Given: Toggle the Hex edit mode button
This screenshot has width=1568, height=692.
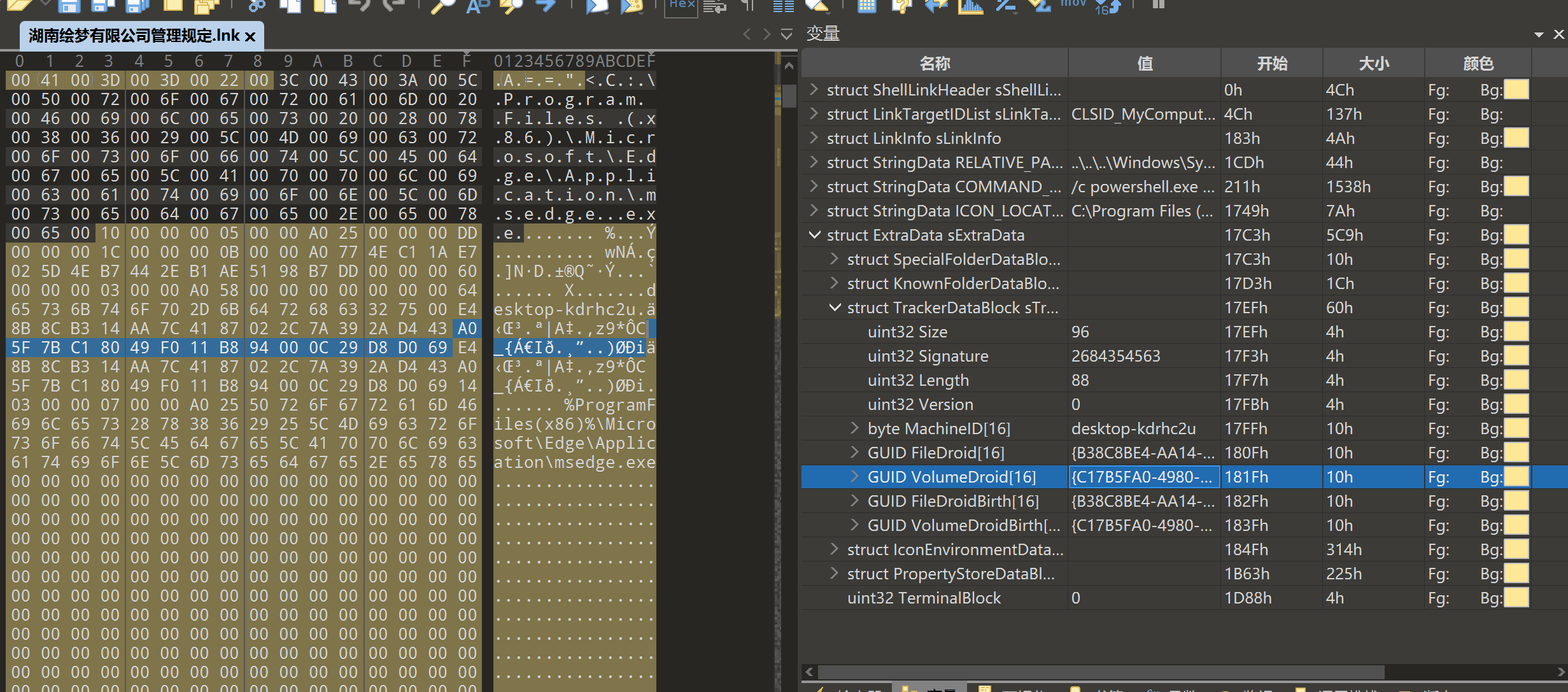Looking at the screenshot, I should (x=681, y=7).
